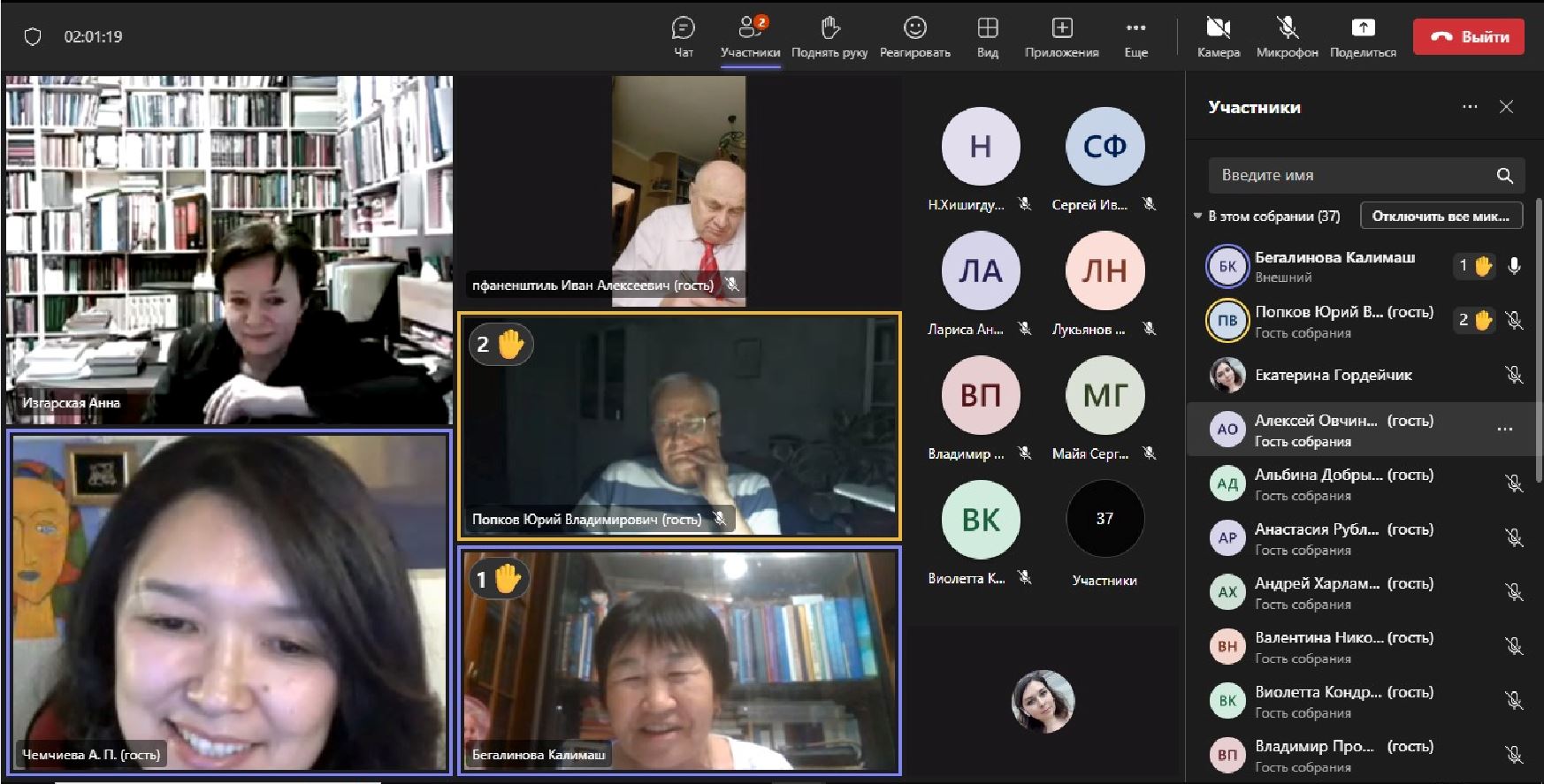Open the Чат chat panel
This screenshot has width=1544, height=784.
click(x=683, y=28)
